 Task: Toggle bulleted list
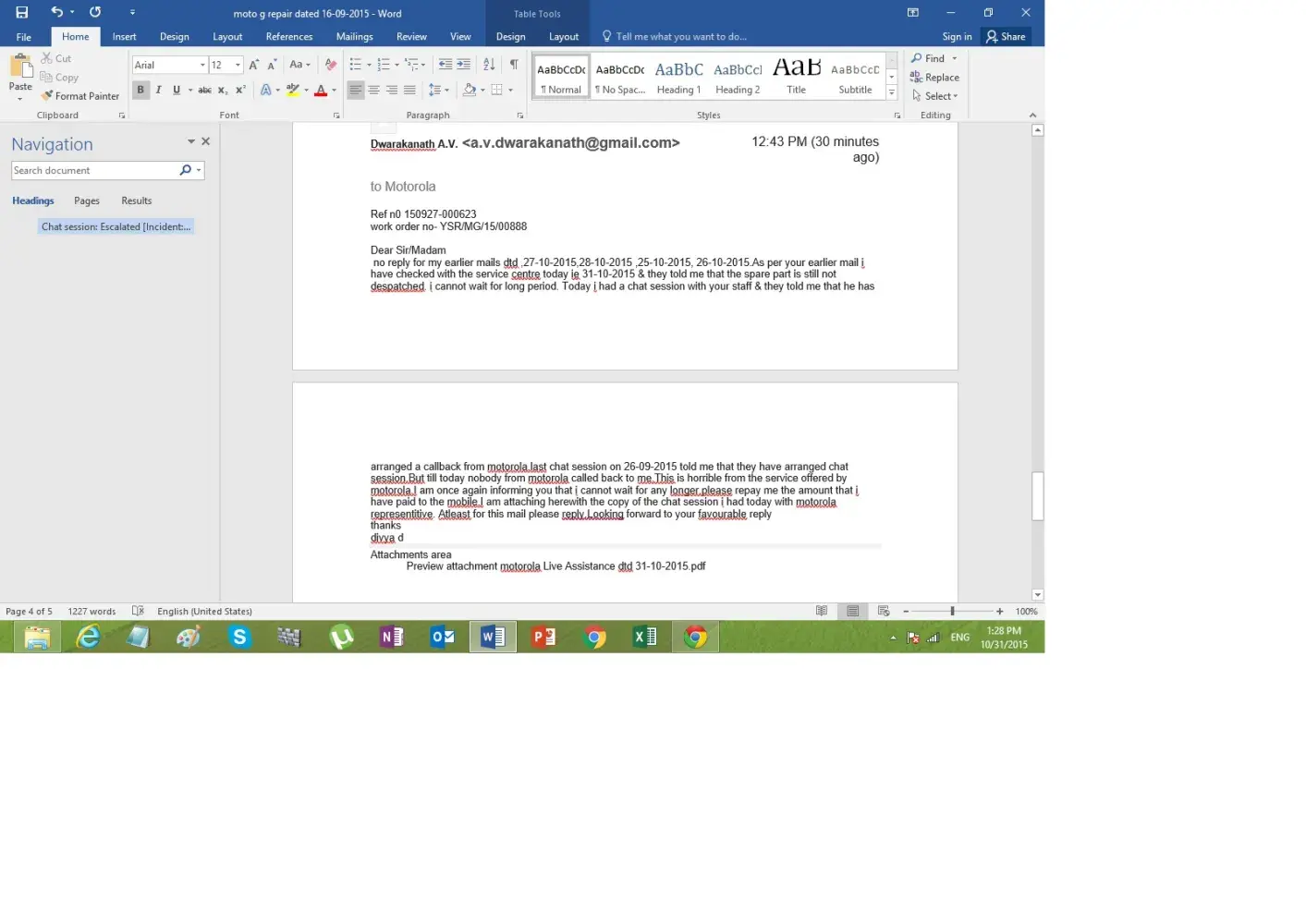coord(356,65)
